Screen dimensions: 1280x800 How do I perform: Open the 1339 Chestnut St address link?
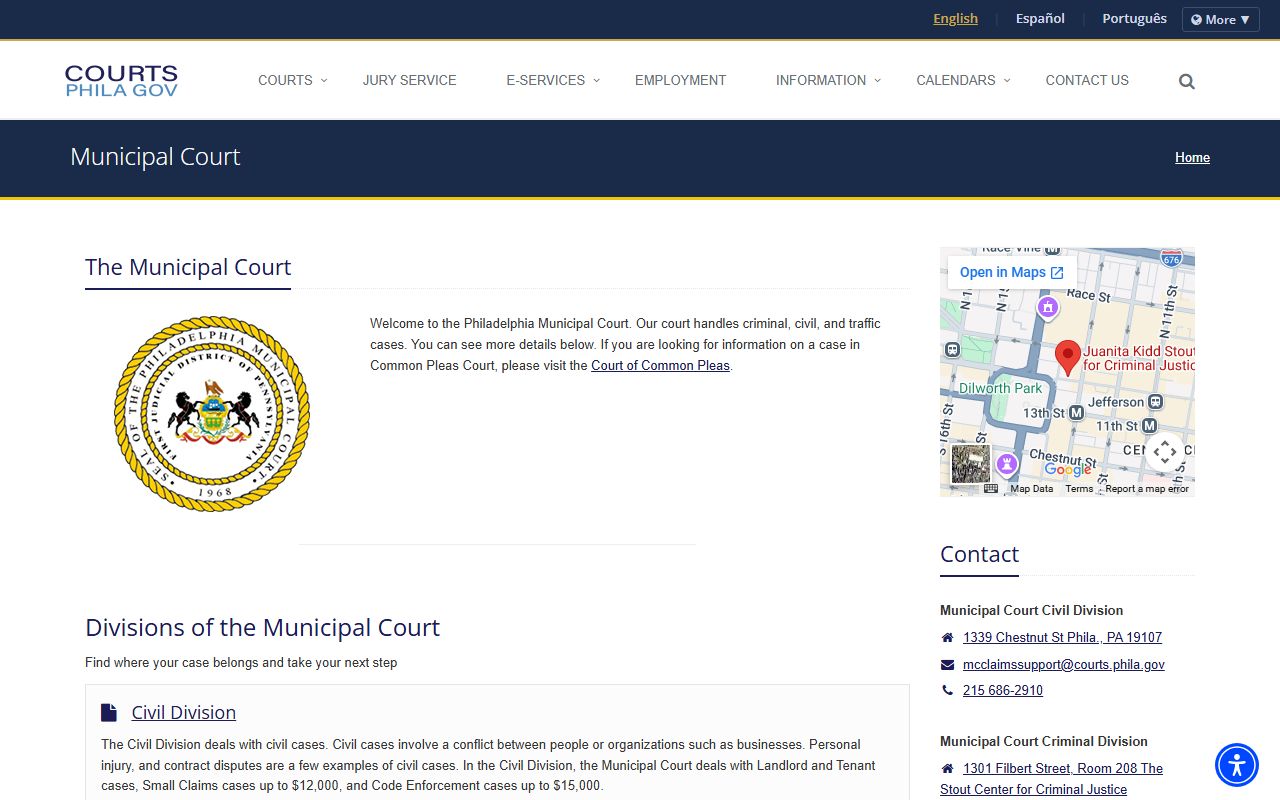click(1062, 638)
